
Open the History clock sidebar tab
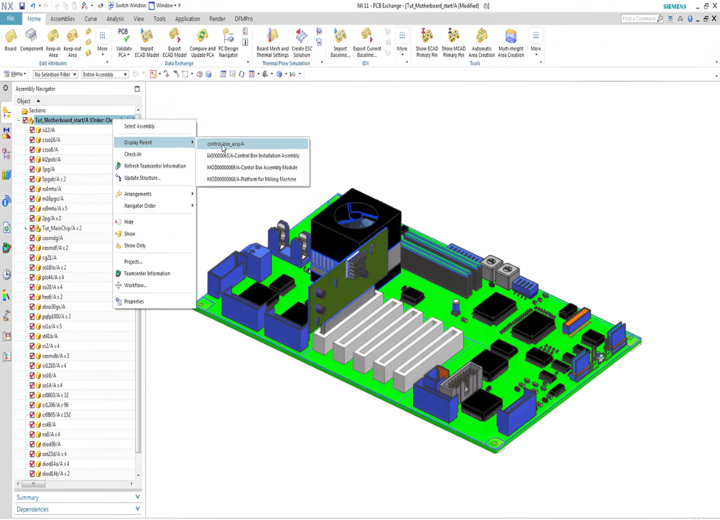[6, 275]
